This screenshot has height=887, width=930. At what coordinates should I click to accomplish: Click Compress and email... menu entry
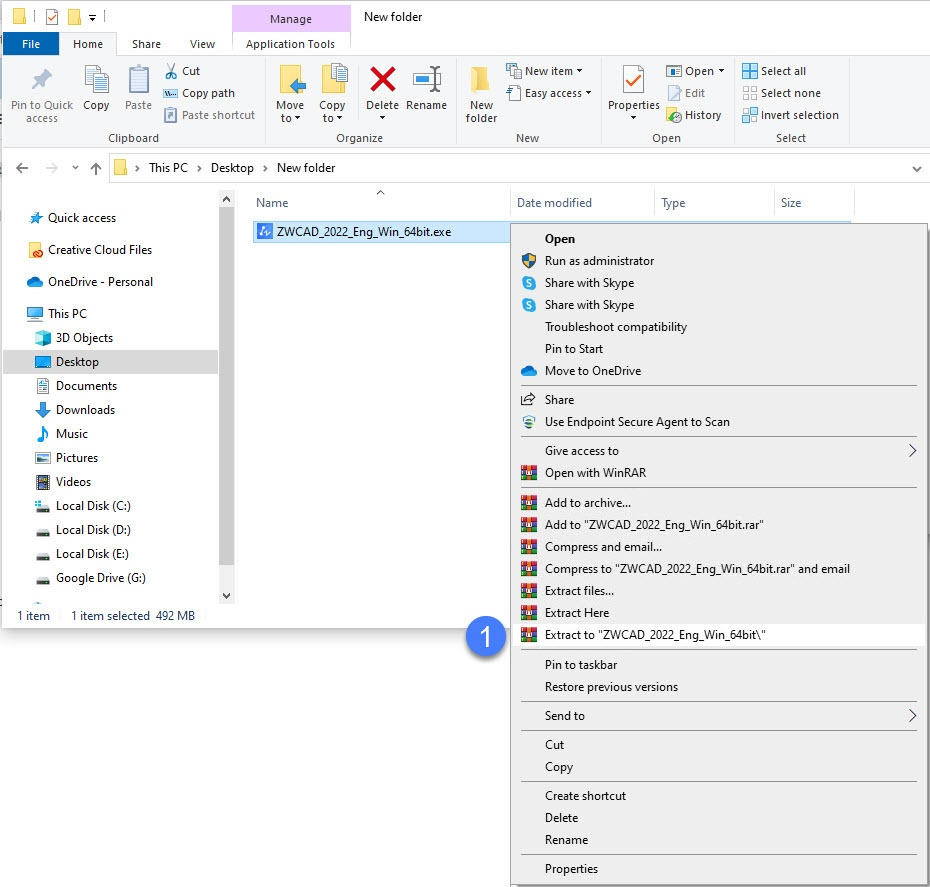(x=719, y=547)
